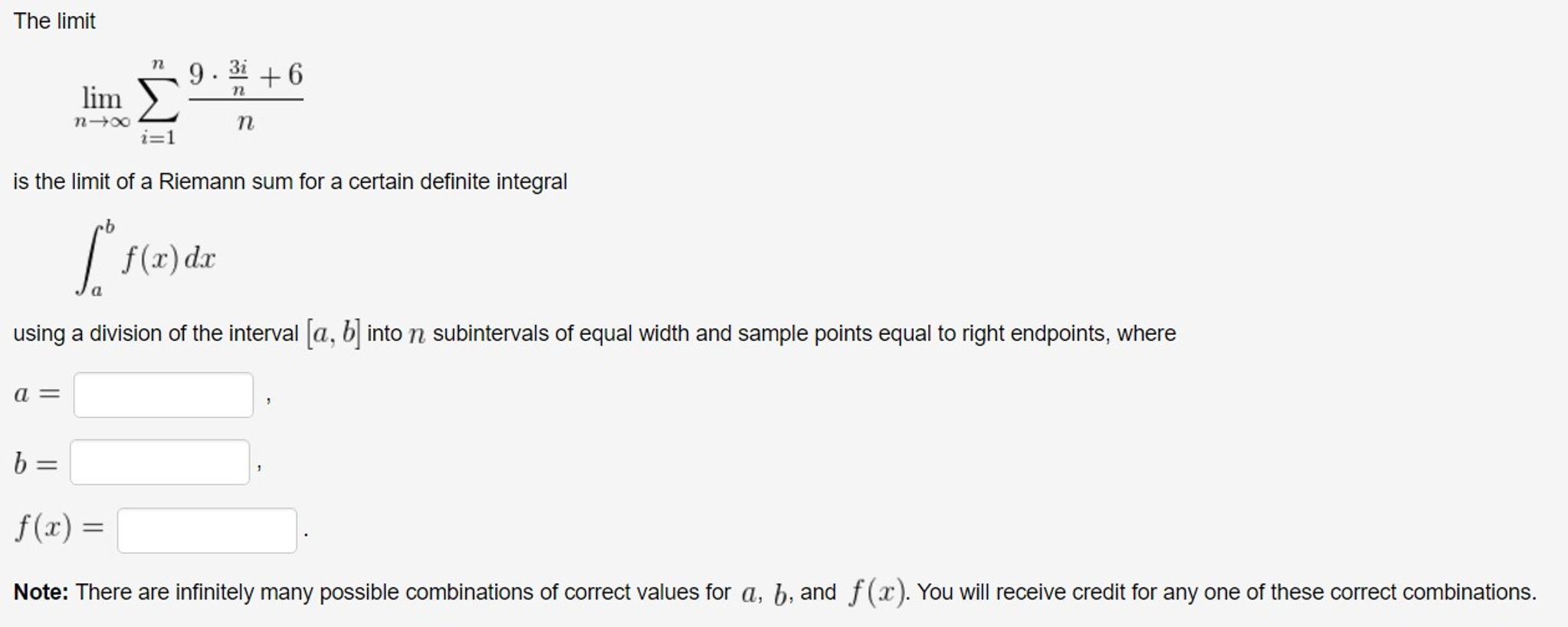Select the limit expression formula
Viewport: 1568px width, 627px height.
(x=192, y=100)
